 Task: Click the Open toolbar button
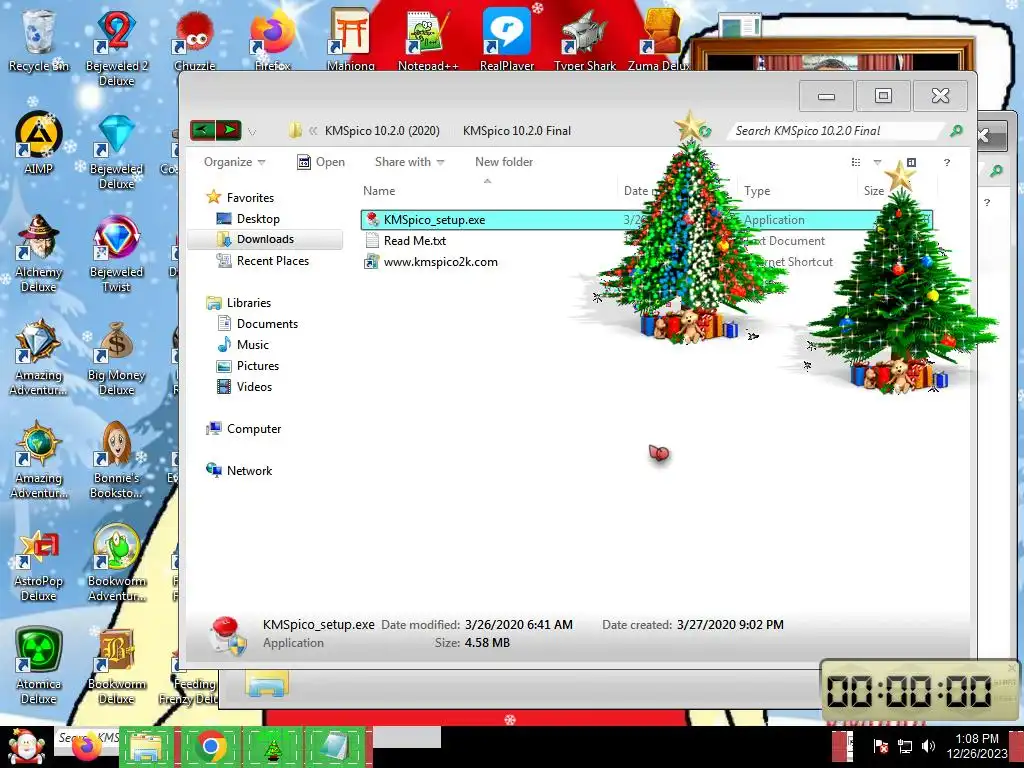[321, 162]
